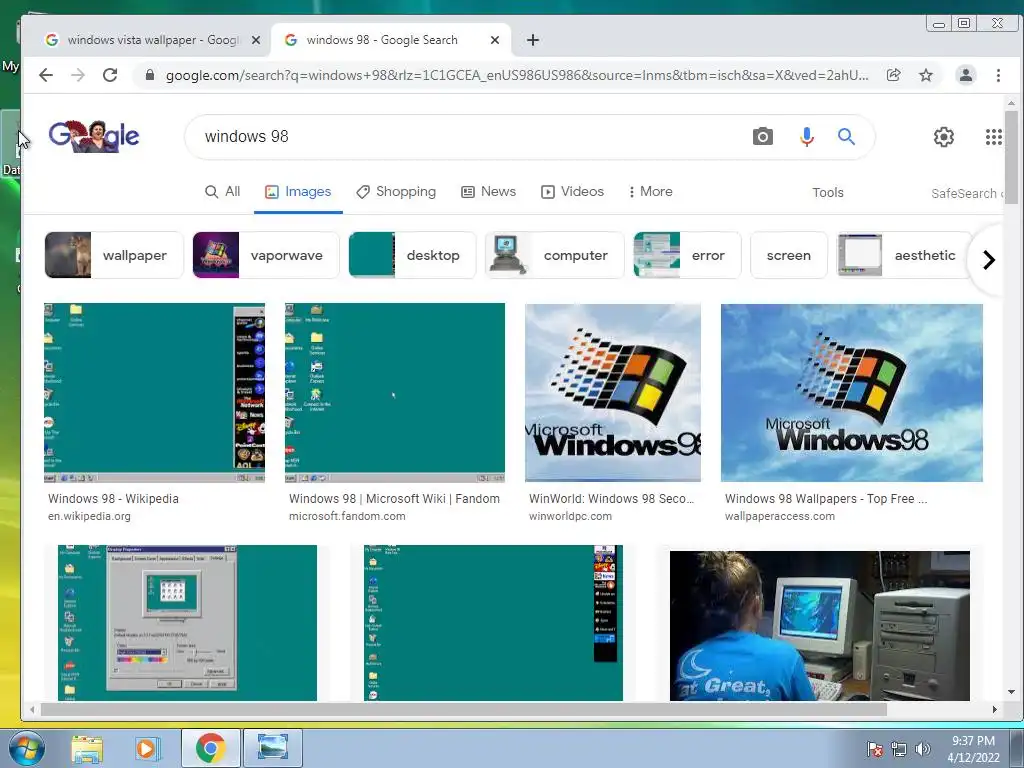Click the forward navigation arrow
This screenshot has height=768, width=1024.
pos(78,75)
